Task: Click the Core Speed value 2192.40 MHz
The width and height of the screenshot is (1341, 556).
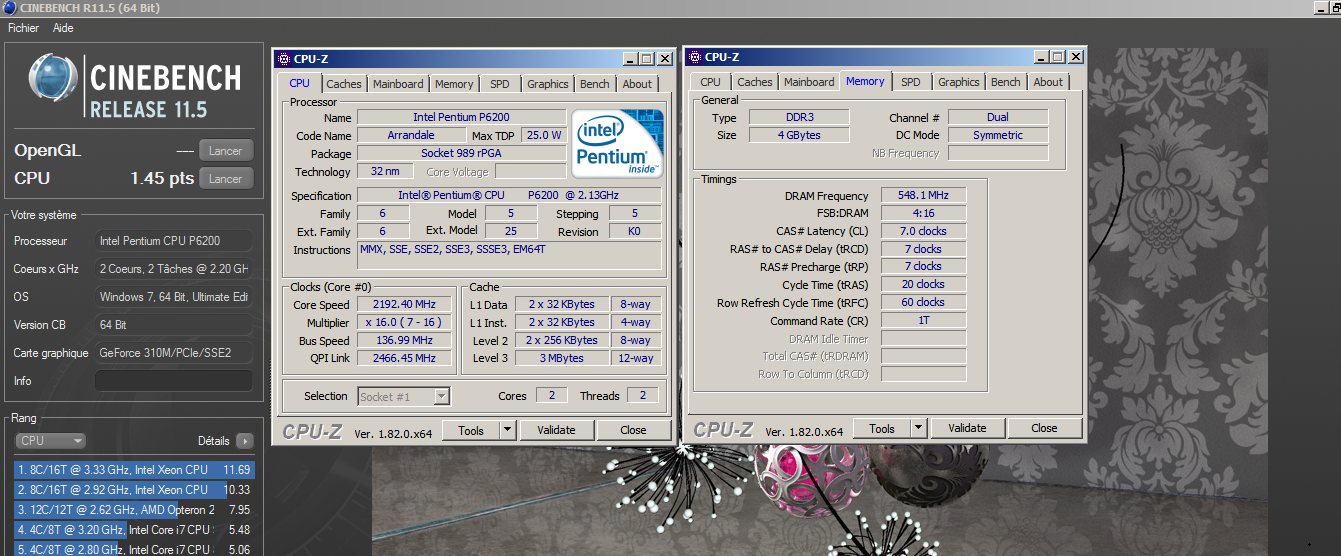Action: (x=406, y=305)
